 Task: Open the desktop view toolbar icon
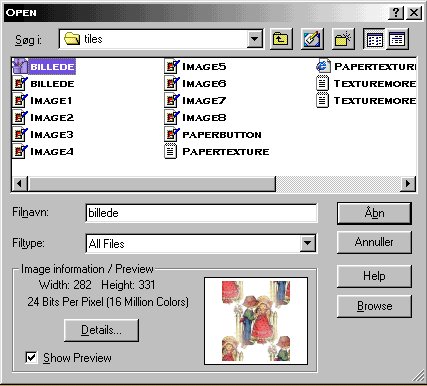(x=312, y=39)
